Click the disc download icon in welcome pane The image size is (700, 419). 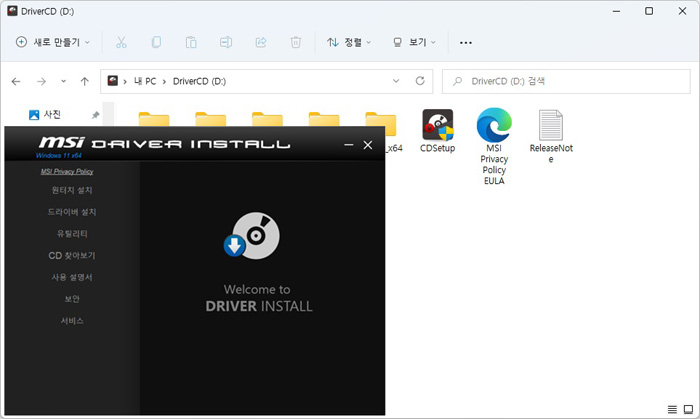[x=252, y=235]
